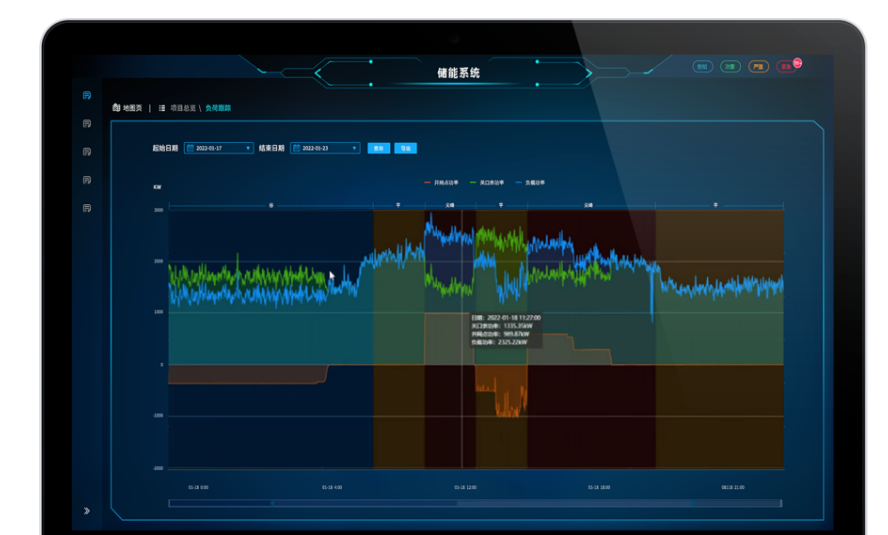This screenshot has height=535, width=888.
Task: Click calendar icon in 起始日期 field
Action: pos(190,148)
